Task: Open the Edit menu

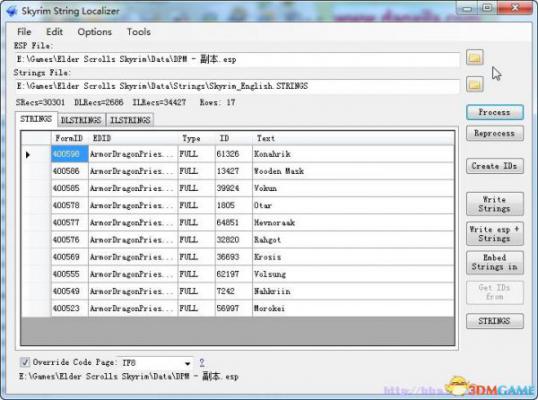Action: (54, 32)
